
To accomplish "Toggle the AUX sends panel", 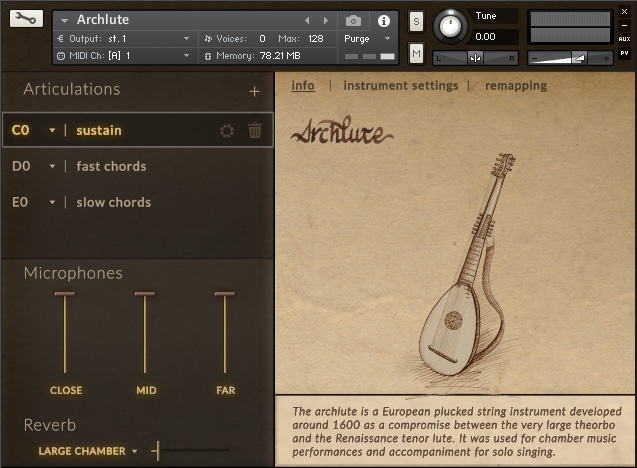I will [x=624, y=39].
